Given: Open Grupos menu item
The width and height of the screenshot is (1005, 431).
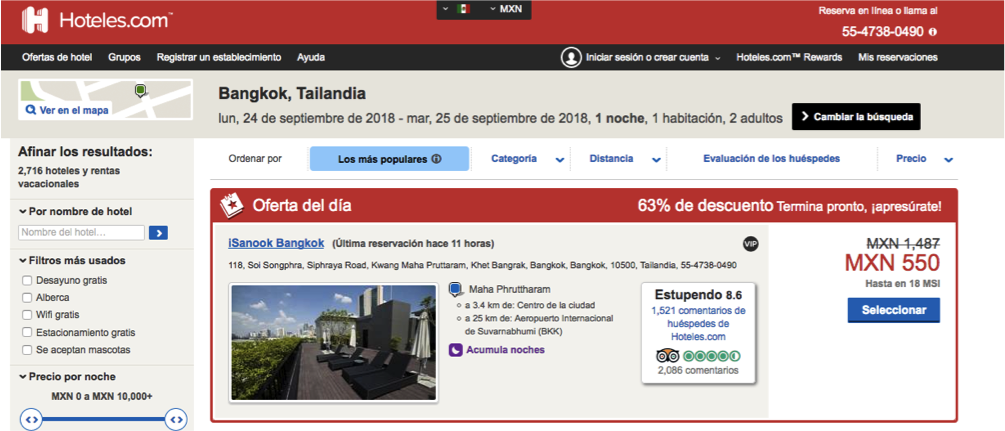Looking at the screenshot, I should [x=124, y=57].
